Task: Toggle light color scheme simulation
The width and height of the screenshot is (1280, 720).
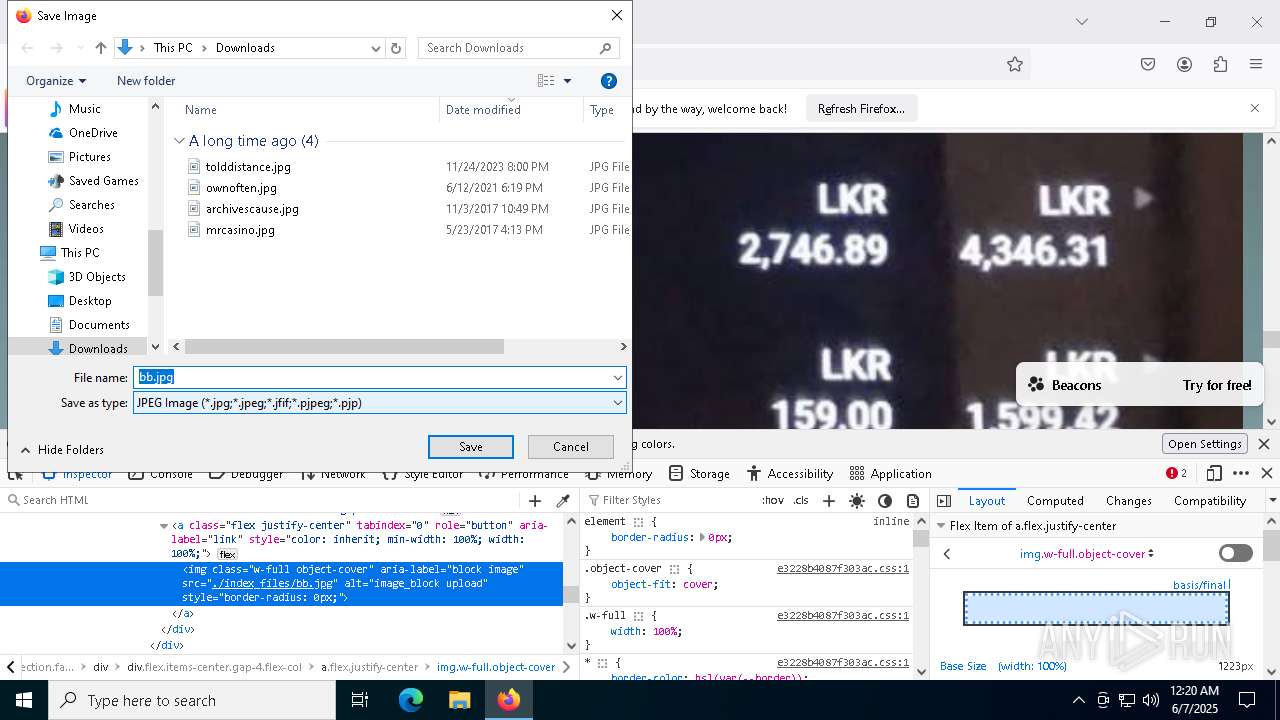Action: coord(857,501)
